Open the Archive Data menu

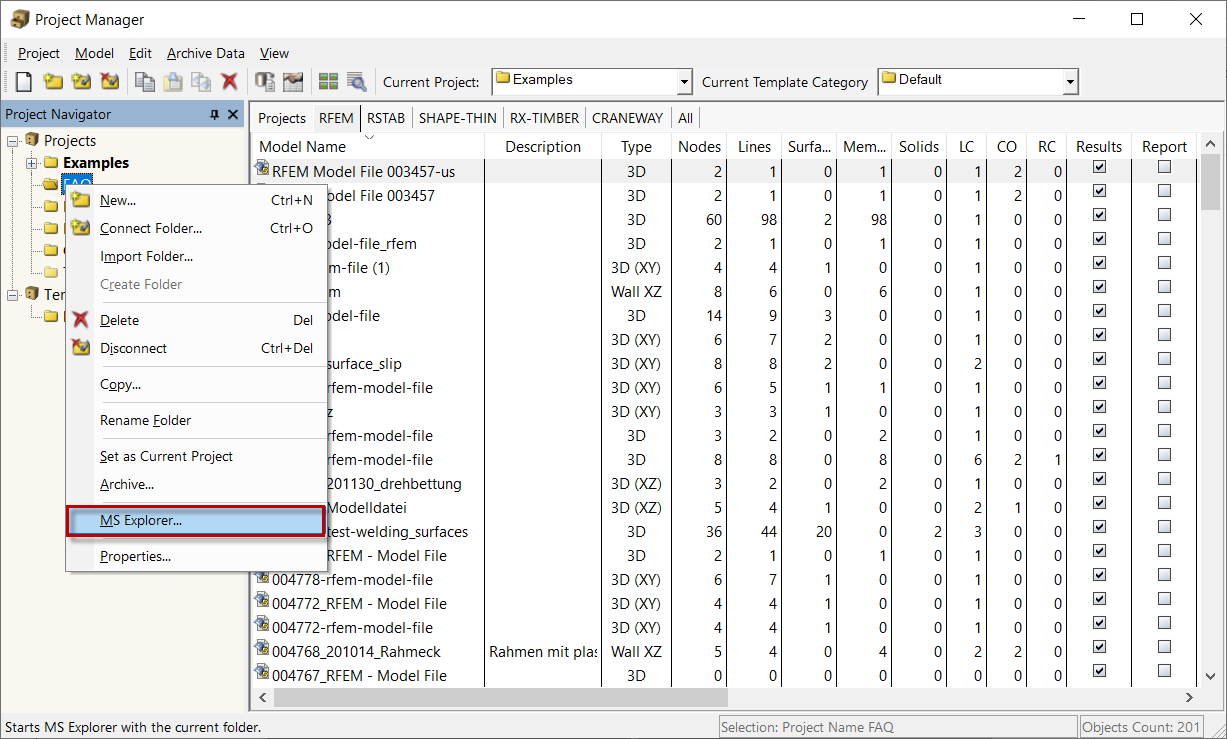205,53
